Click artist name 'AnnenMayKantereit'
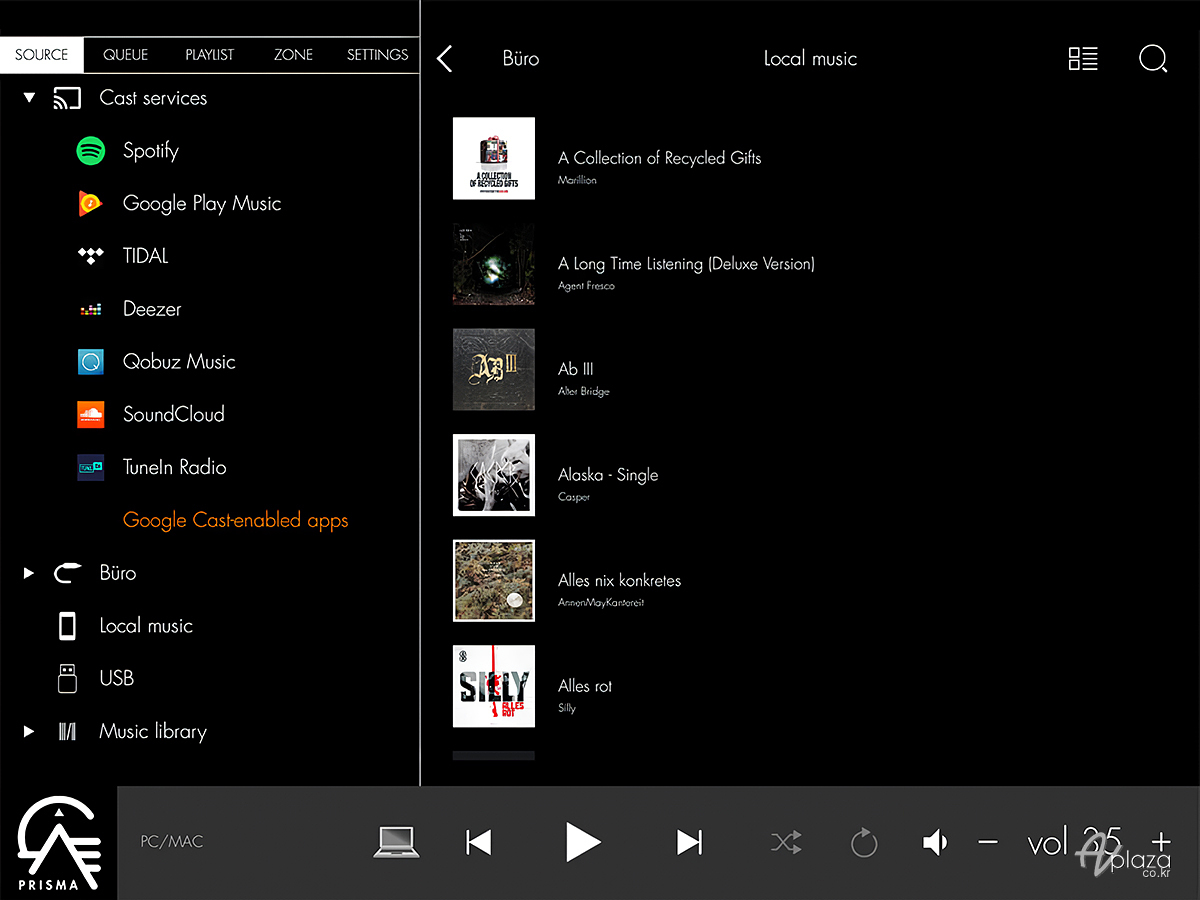This screenshot has width=1200, height=900. coord(601,603)
